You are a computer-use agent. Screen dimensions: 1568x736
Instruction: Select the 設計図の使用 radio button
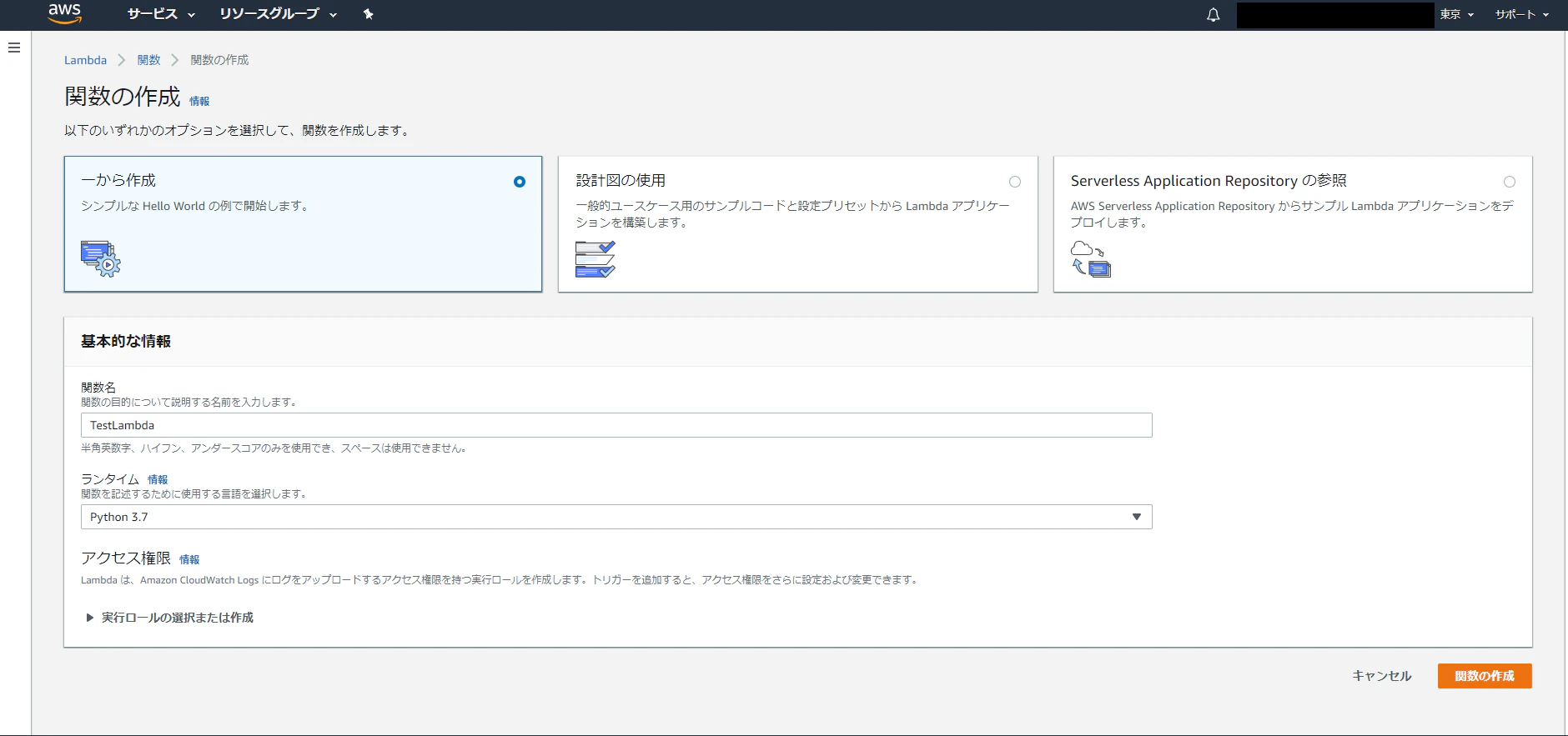click(x=1015, y=182)
